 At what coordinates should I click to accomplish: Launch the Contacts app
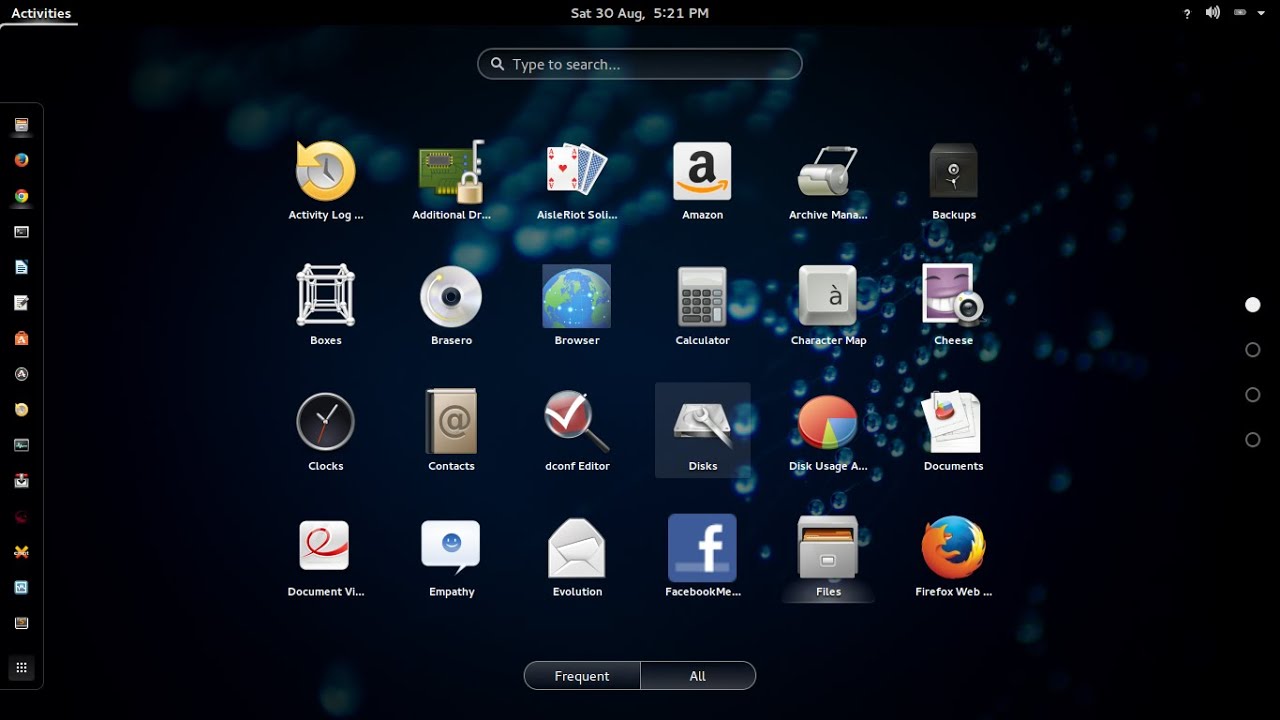pyautogui.click(x=451, y=432)
